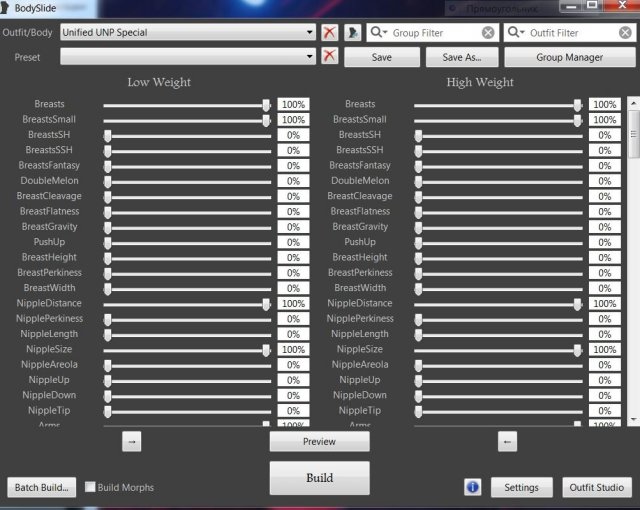Copy low weight values to high (right arrow)
Image resolution: width=640 pixels, height=510 pixels.
133,440
